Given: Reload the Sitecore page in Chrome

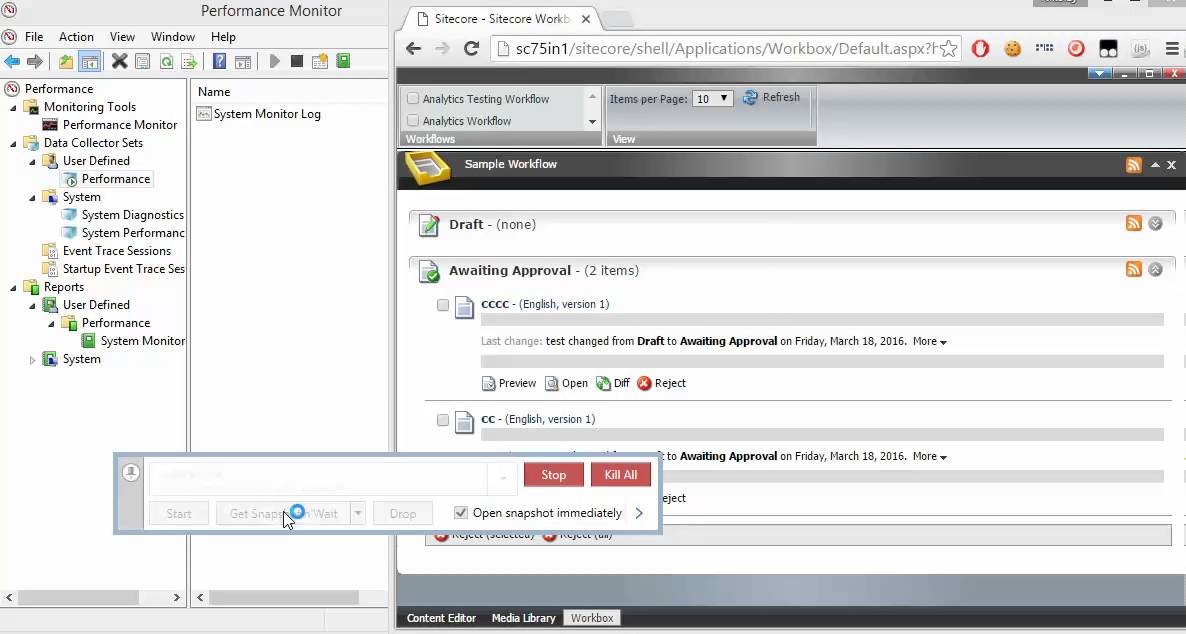Looking at the screenshot, I should pyautogui.click(x=471, y=48).
